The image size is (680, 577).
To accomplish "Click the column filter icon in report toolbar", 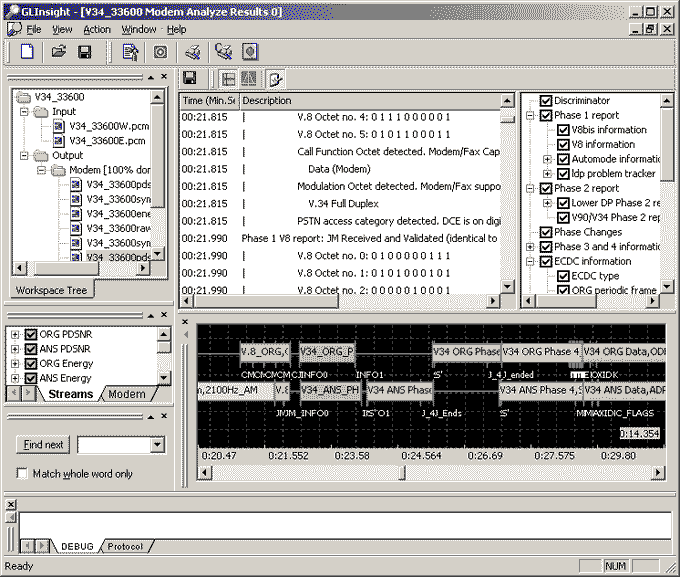I will 248,79.
